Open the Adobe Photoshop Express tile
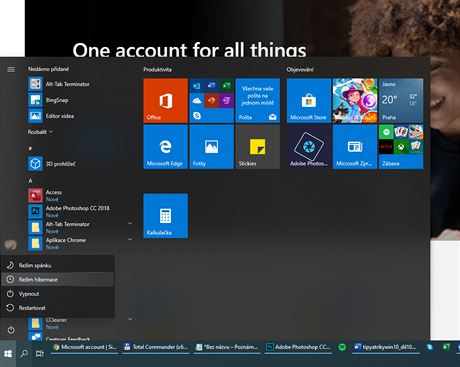The width and height of the screenshot is (460, 367). point(309,147)
